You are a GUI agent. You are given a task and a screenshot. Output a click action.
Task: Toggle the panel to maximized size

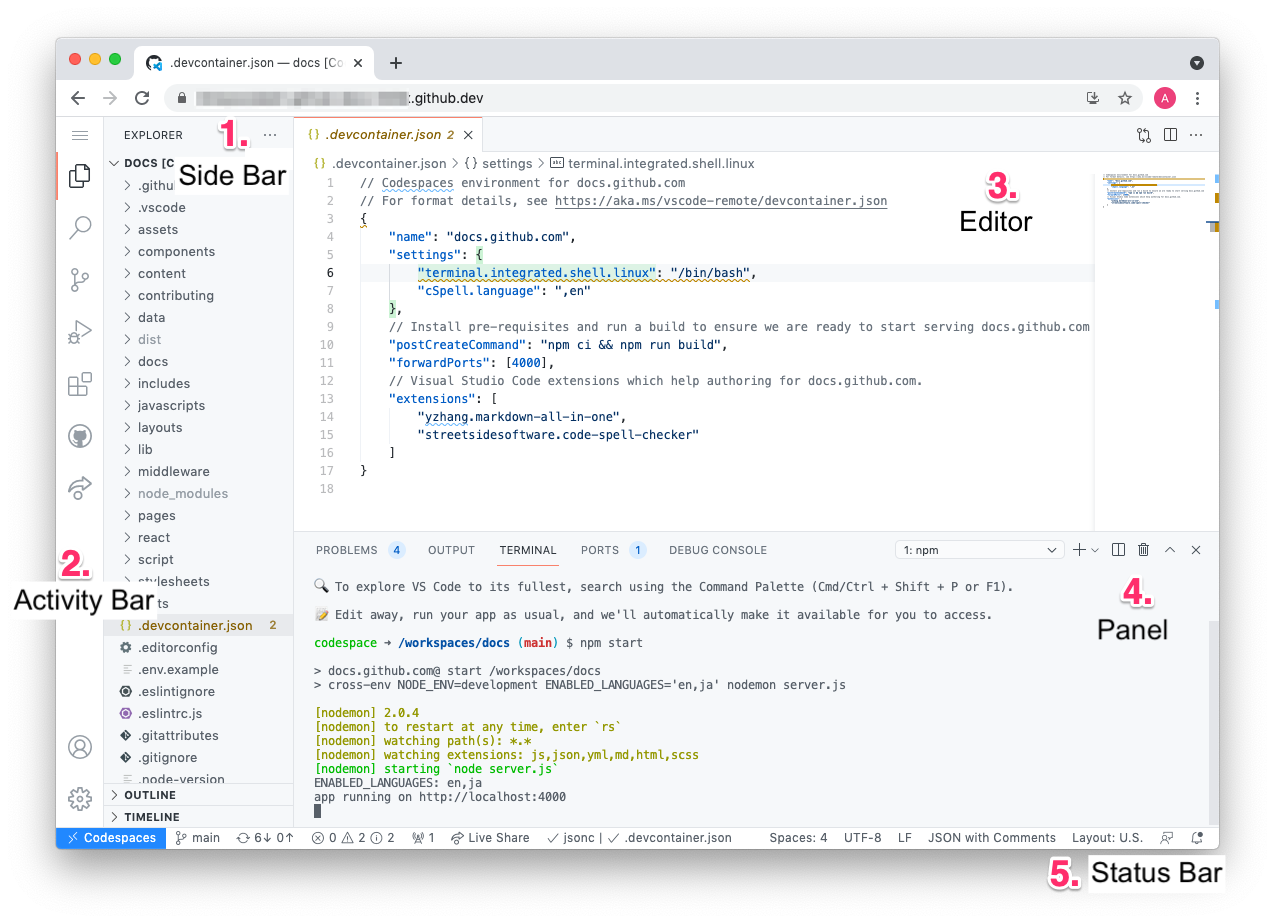[1170, 549]
